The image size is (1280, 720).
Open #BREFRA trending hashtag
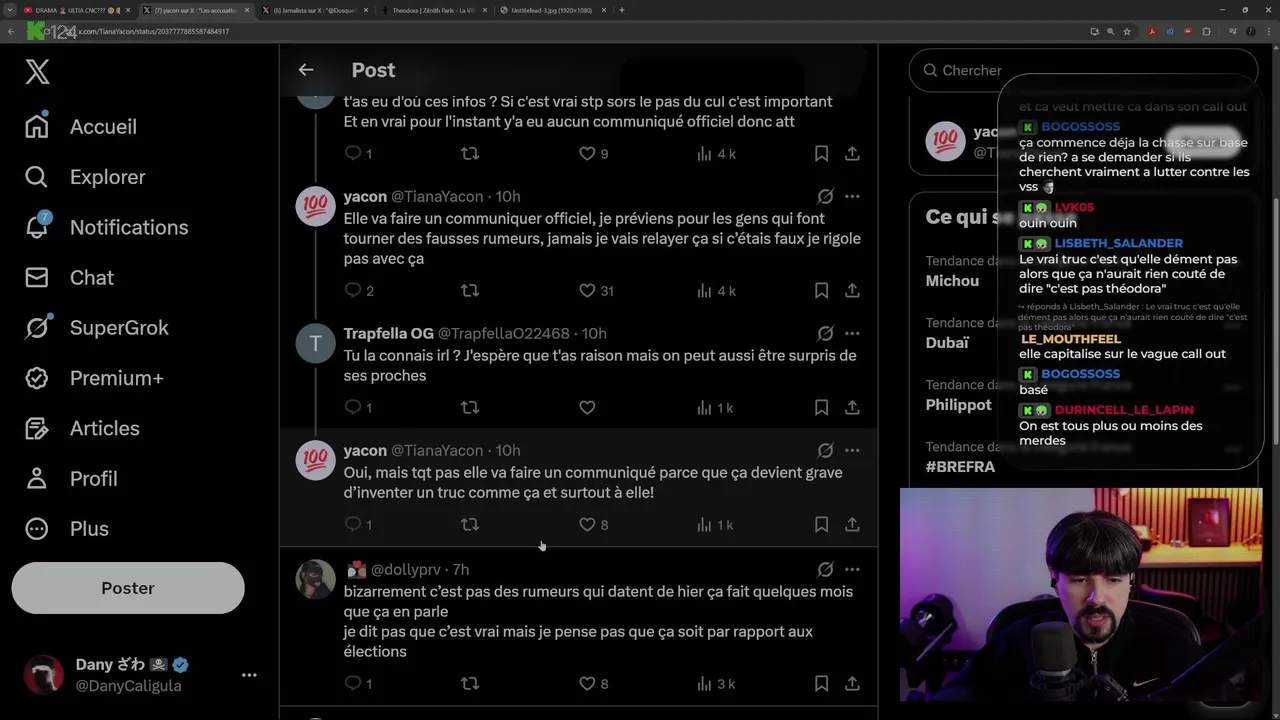960,467
